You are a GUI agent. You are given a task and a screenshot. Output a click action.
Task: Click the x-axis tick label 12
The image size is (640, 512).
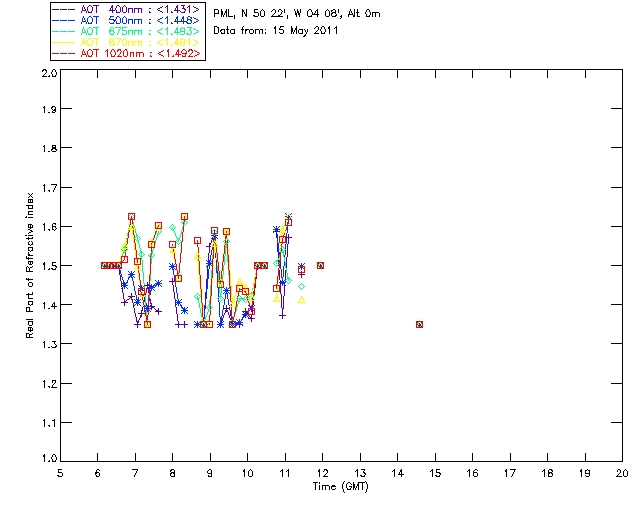pos(322,473)
